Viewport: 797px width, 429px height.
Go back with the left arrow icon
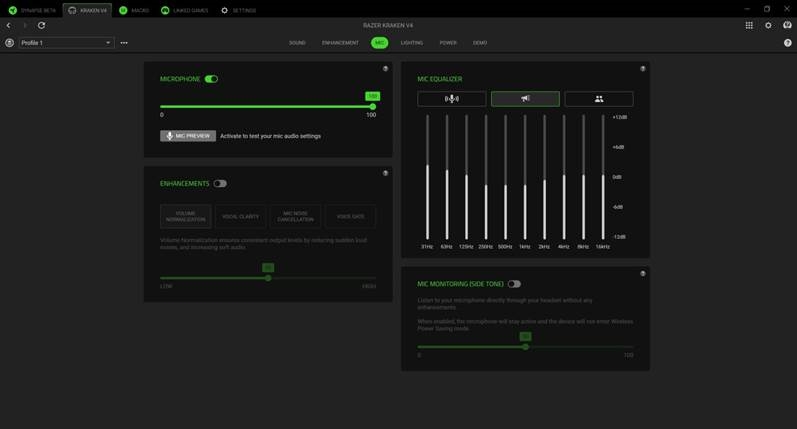(9, 25)
